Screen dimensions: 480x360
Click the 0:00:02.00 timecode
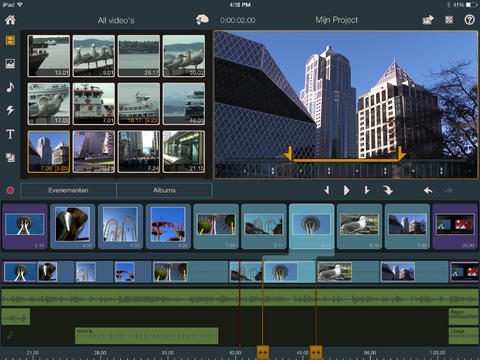238,20
